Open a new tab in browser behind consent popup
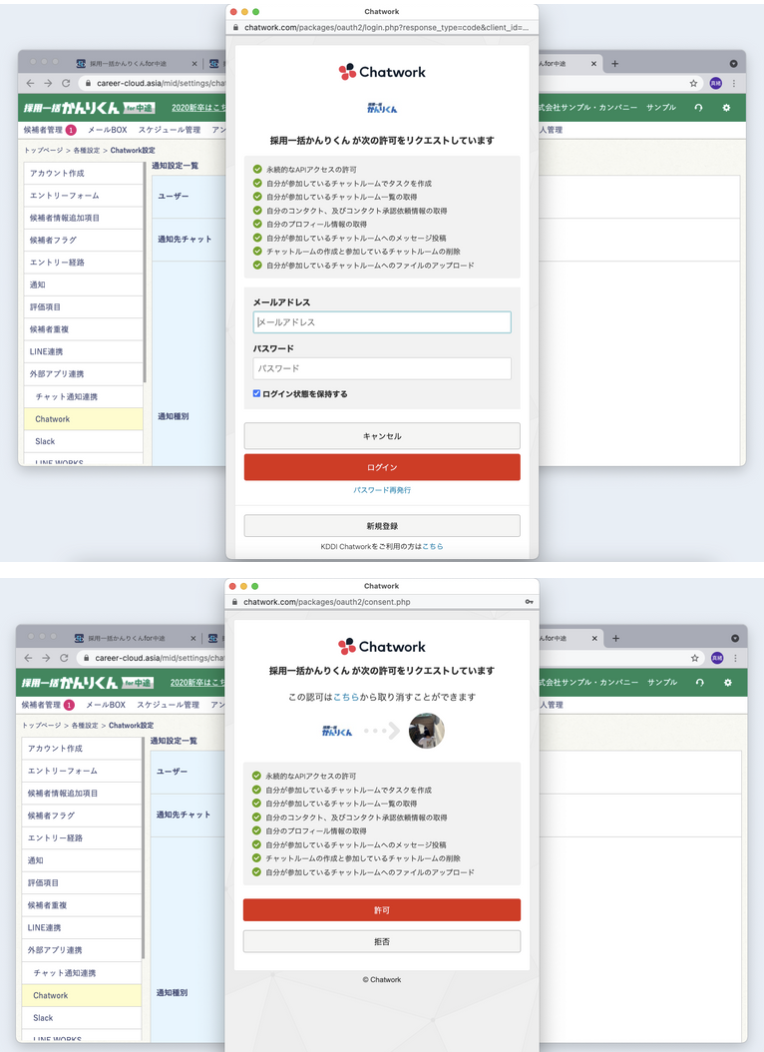The image size is (764, 1052). (x=616, y=639)
